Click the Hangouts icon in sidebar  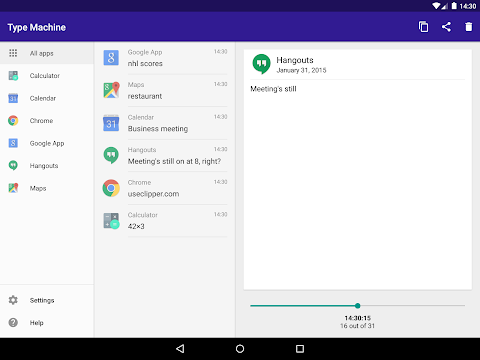coord(13,166)
